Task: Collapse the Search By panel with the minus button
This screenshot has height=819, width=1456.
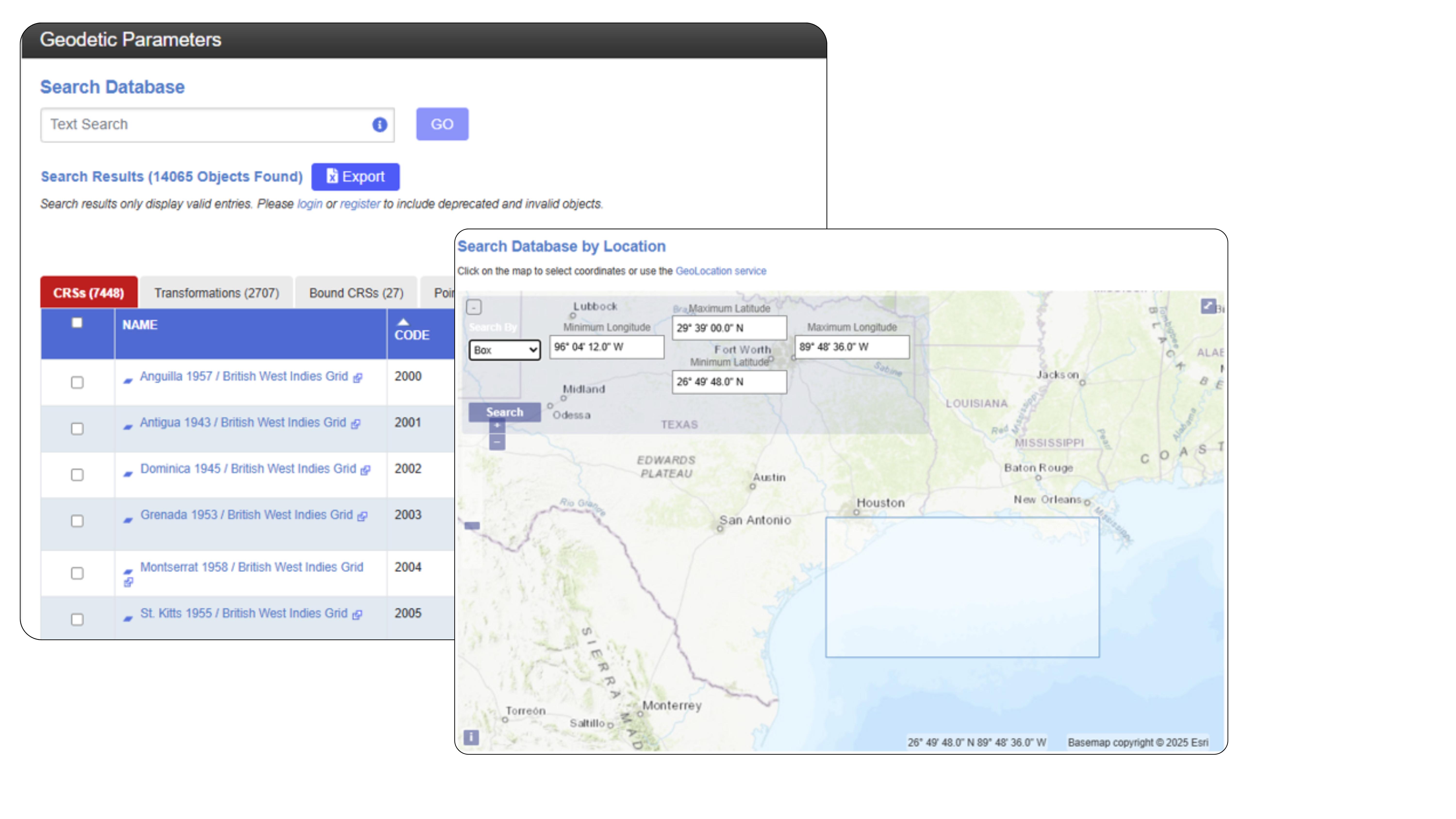Action: tap(474, 307)
